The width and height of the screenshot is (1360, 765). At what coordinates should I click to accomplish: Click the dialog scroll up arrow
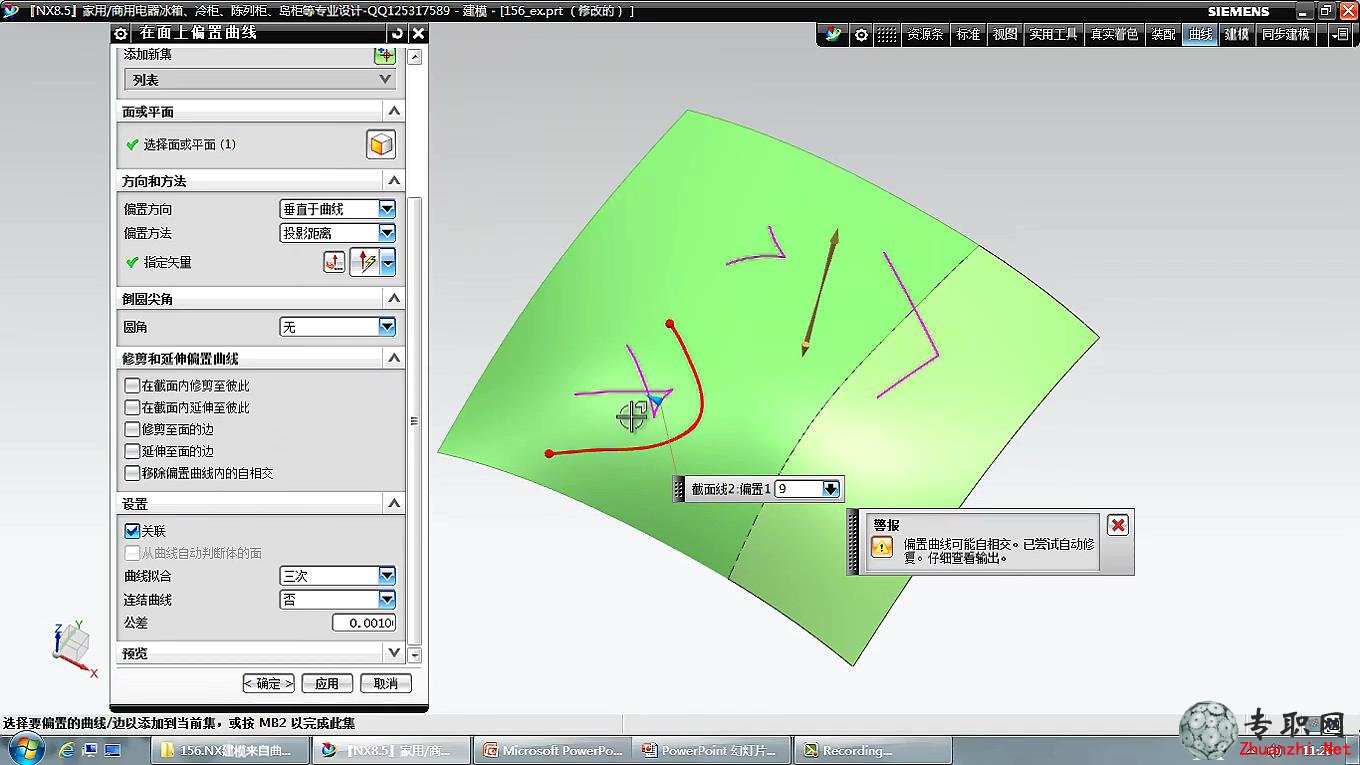point(415,57)
